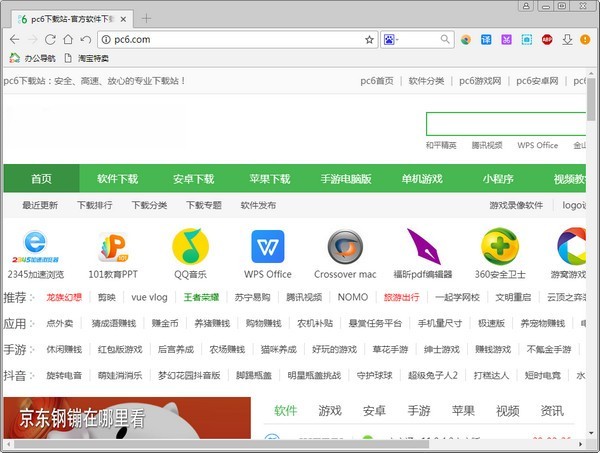Click the 休闲赚钱 mobile game link
The width and height of the screenshot is (600, 453).
(x=64, y=349)
